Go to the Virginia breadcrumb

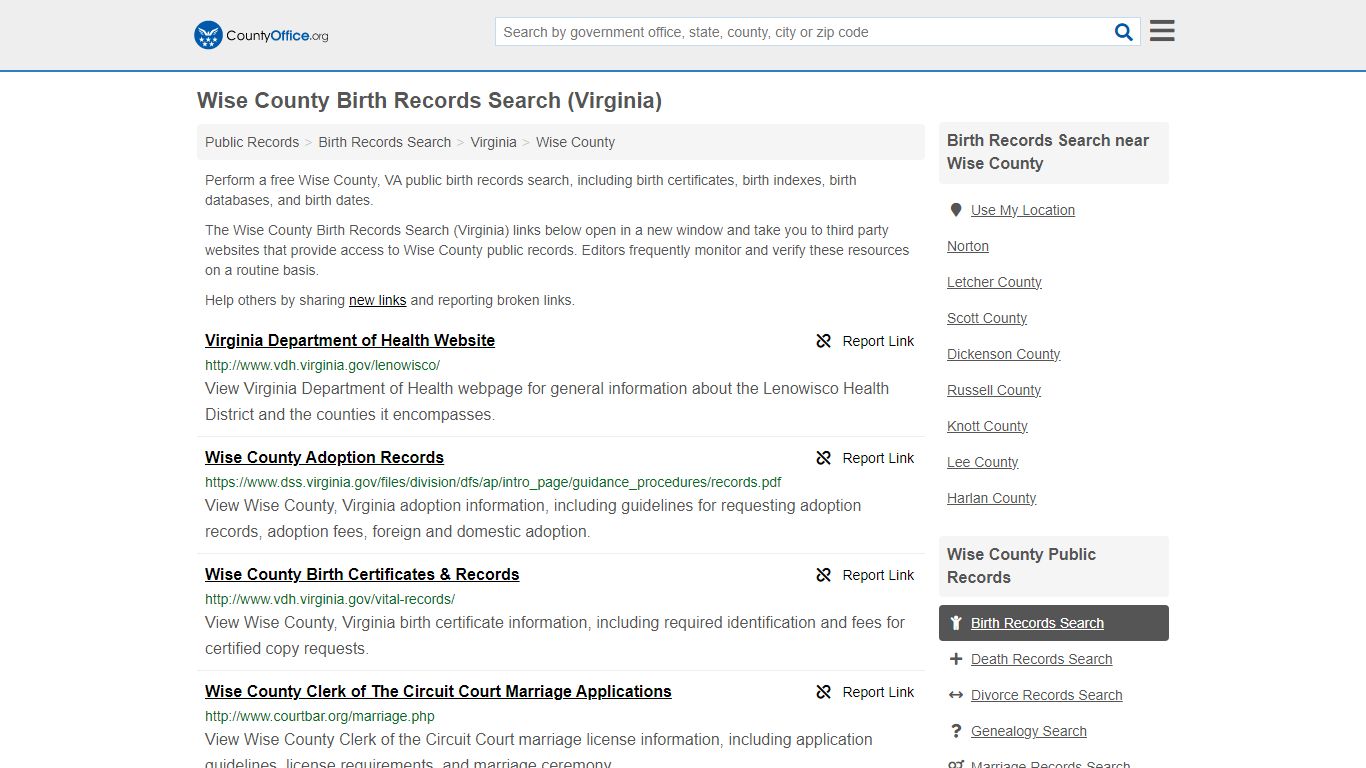pyautogui.click(x=494, y=142)
